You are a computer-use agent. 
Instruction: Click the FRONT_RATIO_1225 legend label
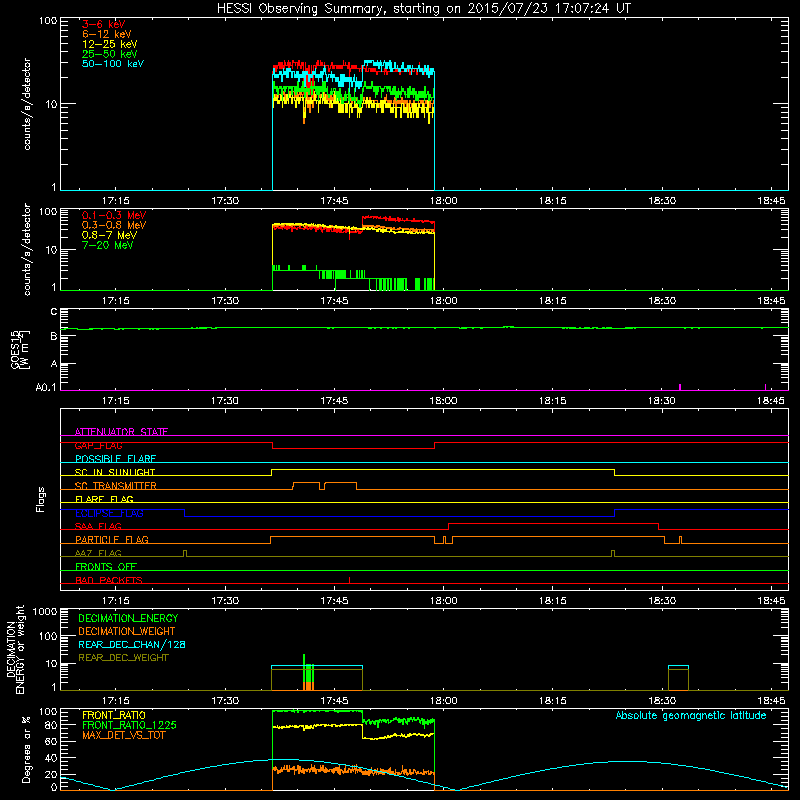130,725
